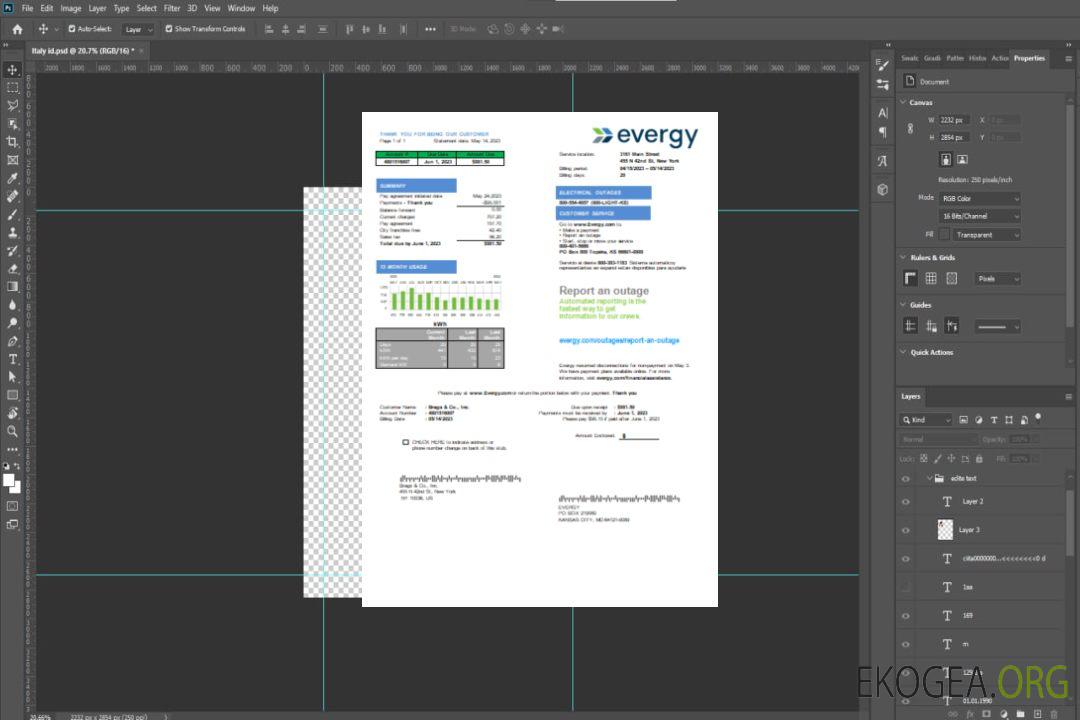Click the Home icon in options bar
Screen dimensions: 1080x720
[17, 29]
